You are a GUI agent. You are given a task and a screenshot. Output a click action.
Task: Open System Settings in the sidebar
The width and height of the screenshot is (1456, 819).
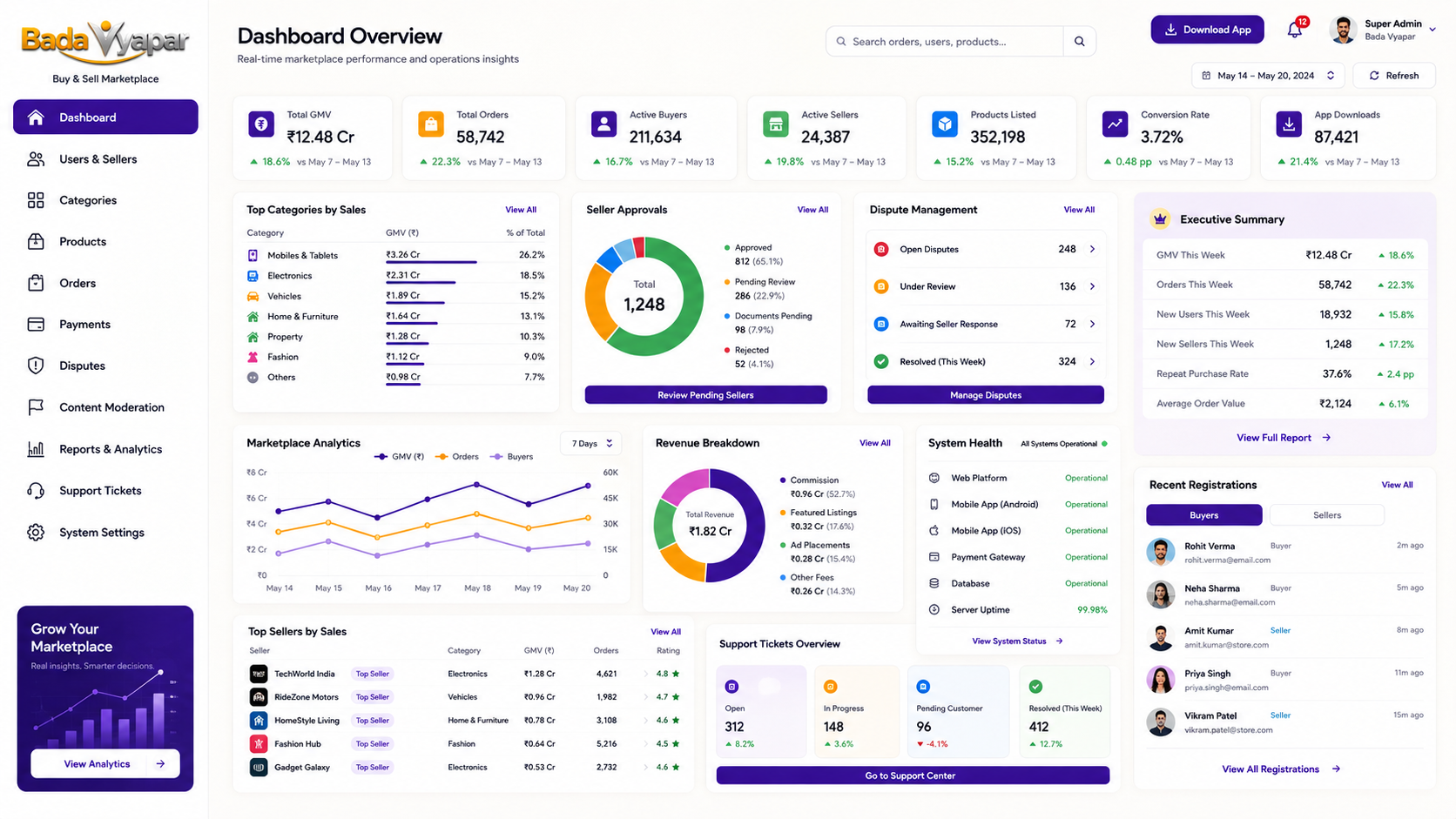[105, 533]
